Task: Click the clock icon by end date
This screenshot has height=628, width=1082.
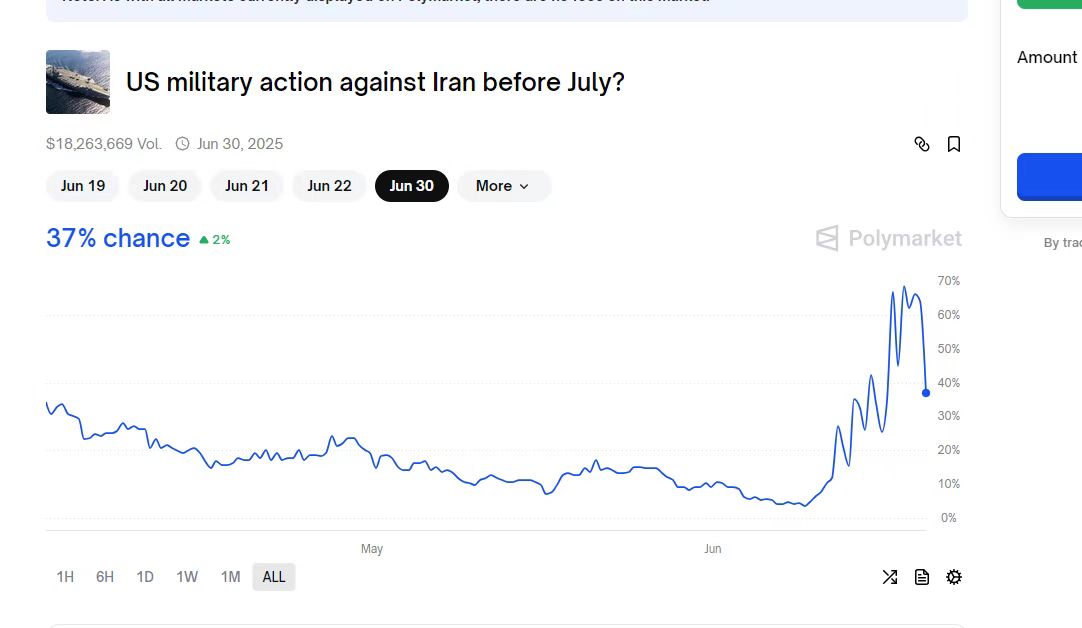Action: click(182, 144)
